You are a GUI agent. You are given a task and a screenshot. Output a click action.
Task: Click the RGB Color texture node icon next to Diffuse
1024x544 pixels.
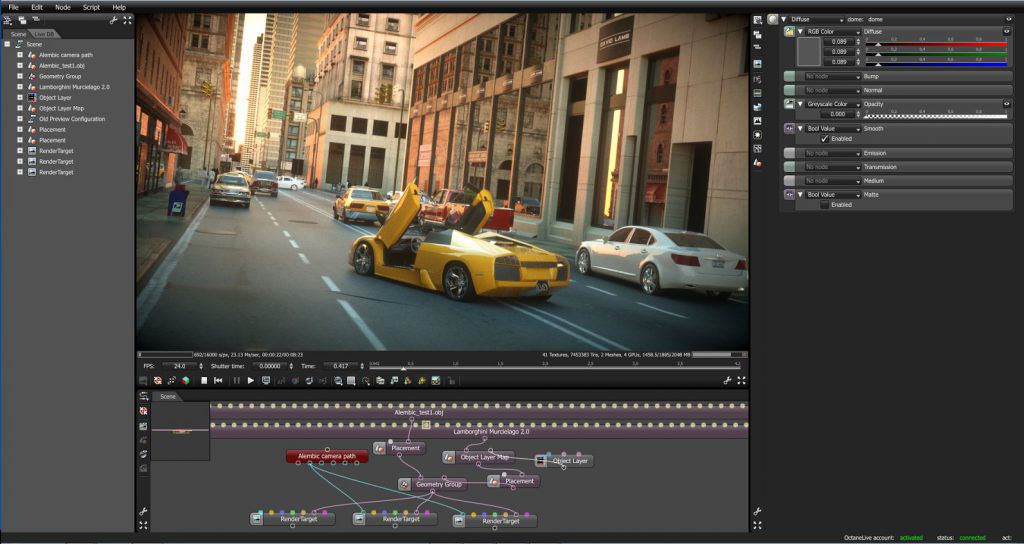point(789,31)
